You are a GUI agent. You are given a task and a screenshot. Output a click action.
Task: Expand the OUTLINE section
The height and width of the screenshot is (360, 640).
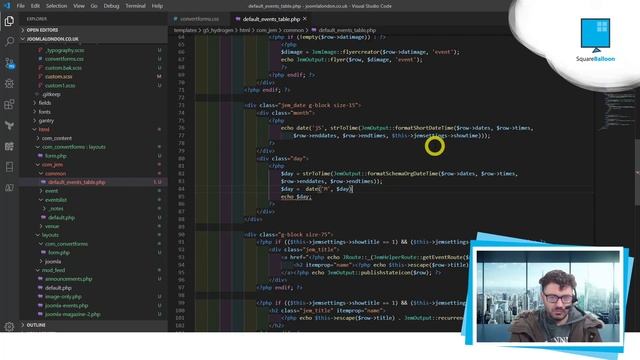[93, 325]
